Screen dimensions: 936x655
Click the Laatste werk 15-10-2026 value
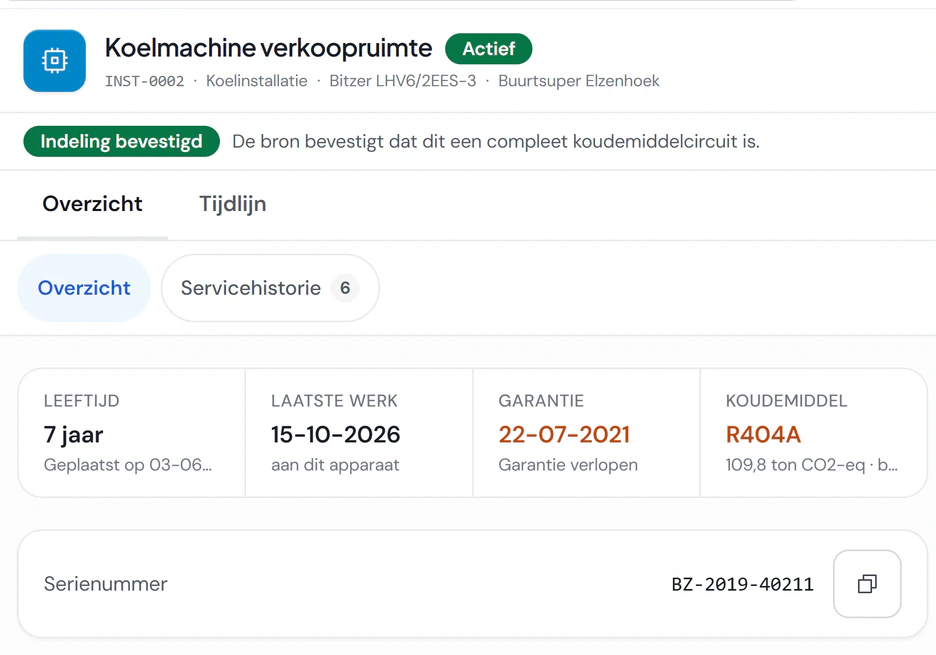335,435
